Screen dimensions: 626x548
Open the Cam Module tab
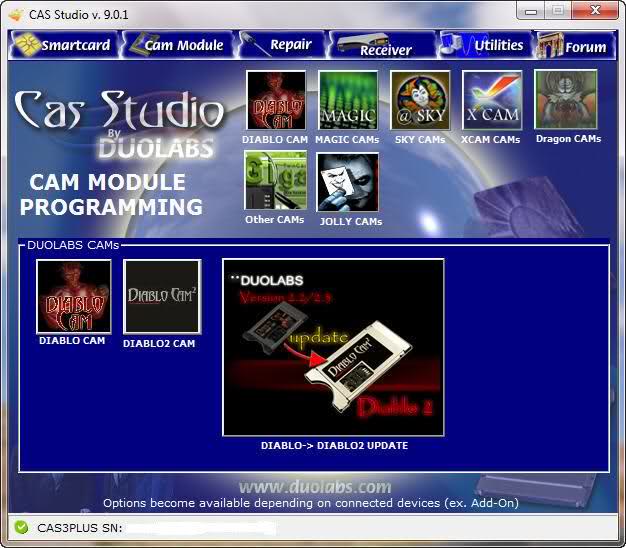tap(176, 45)
